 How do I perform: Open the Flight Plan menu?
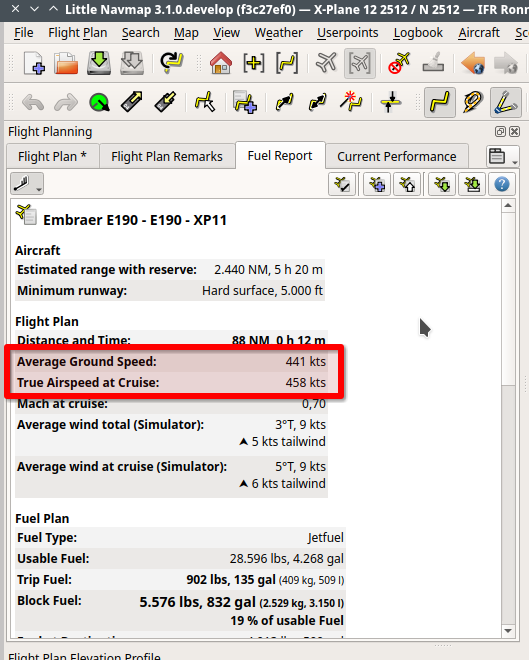coord(77,33)
